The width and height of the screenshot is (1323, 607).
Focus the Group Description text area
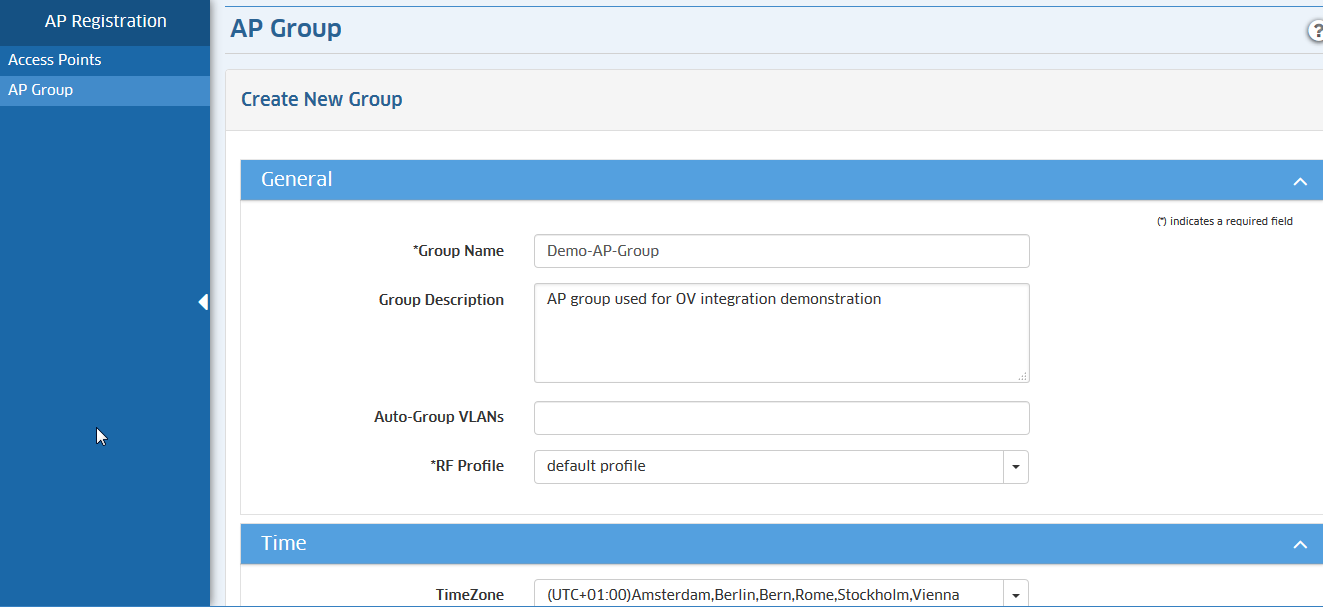coord(781,333)
